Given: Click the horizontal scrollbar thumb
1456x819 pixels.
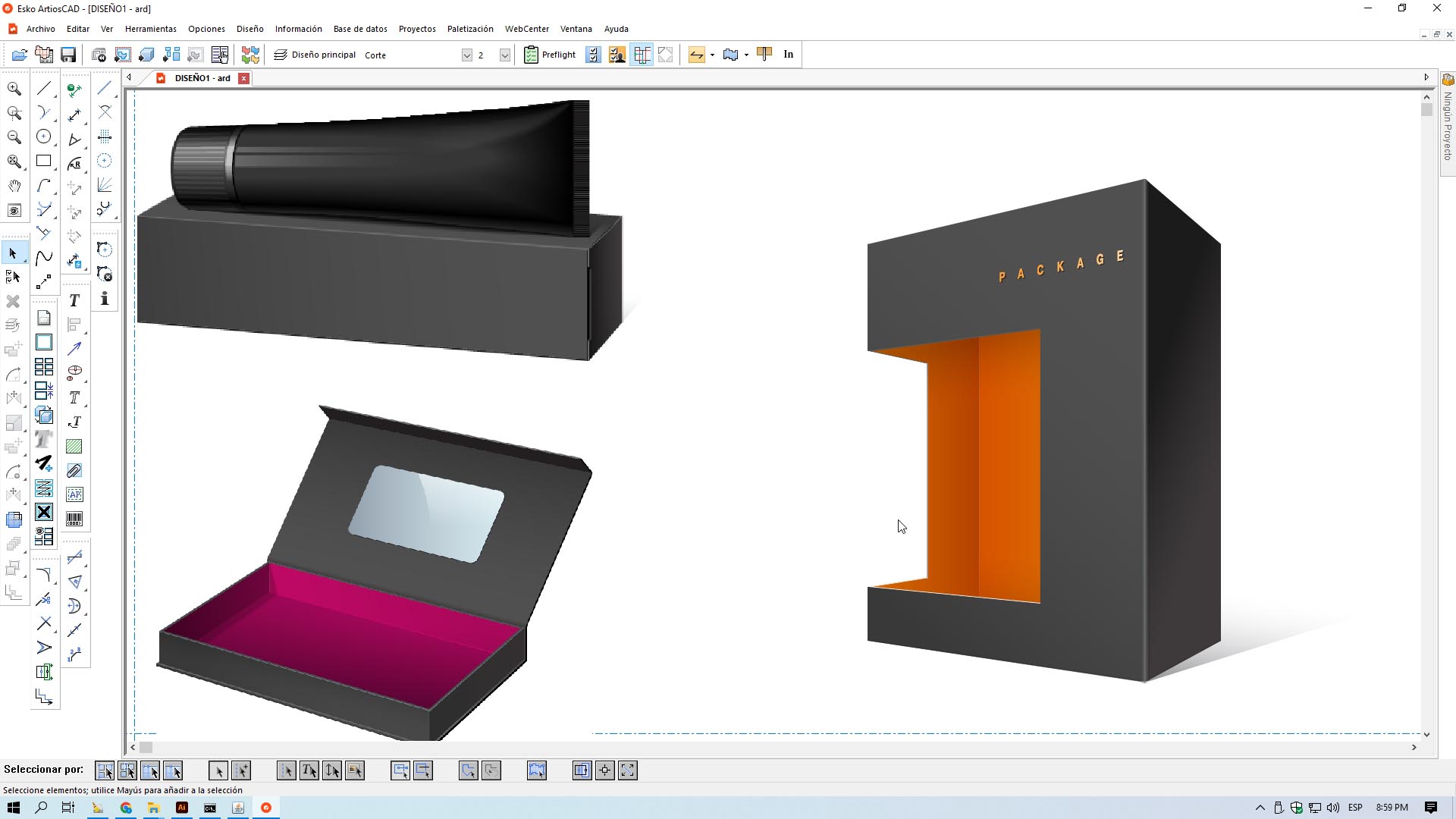Looking at the screenshot, I should 146,748.
